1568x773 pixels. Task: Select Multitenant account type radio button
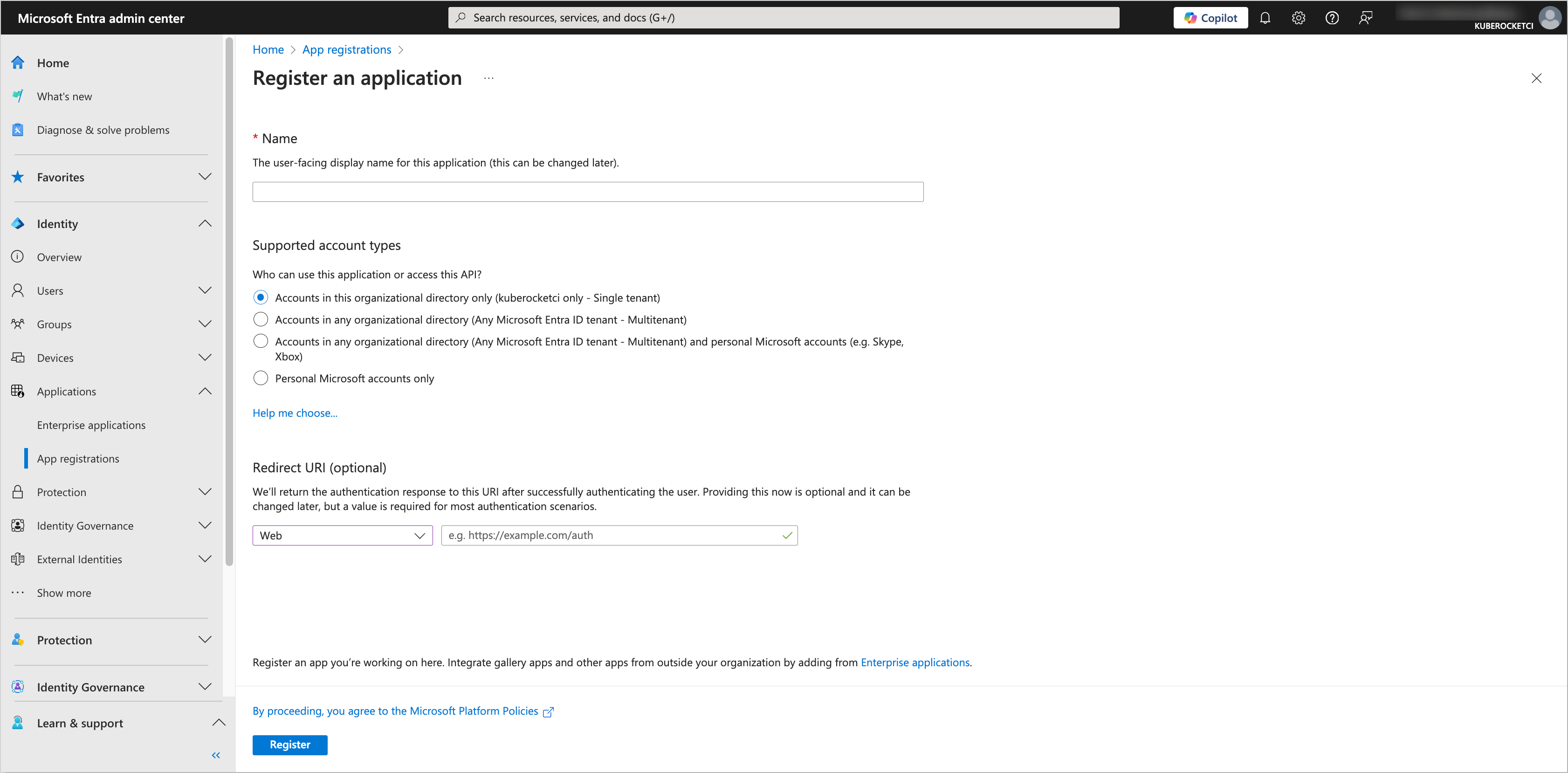point(261,320)
